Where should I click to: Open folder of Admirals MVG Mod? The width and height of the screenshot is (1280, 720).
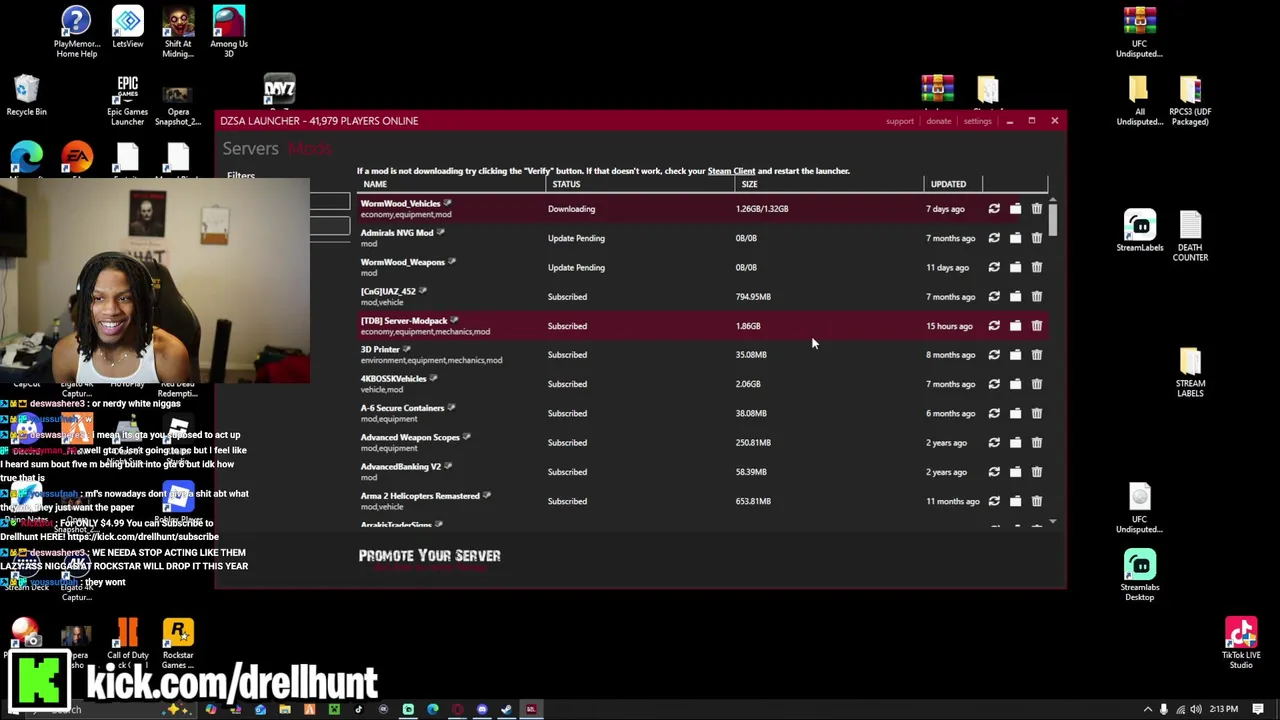tap(1015, 238)
